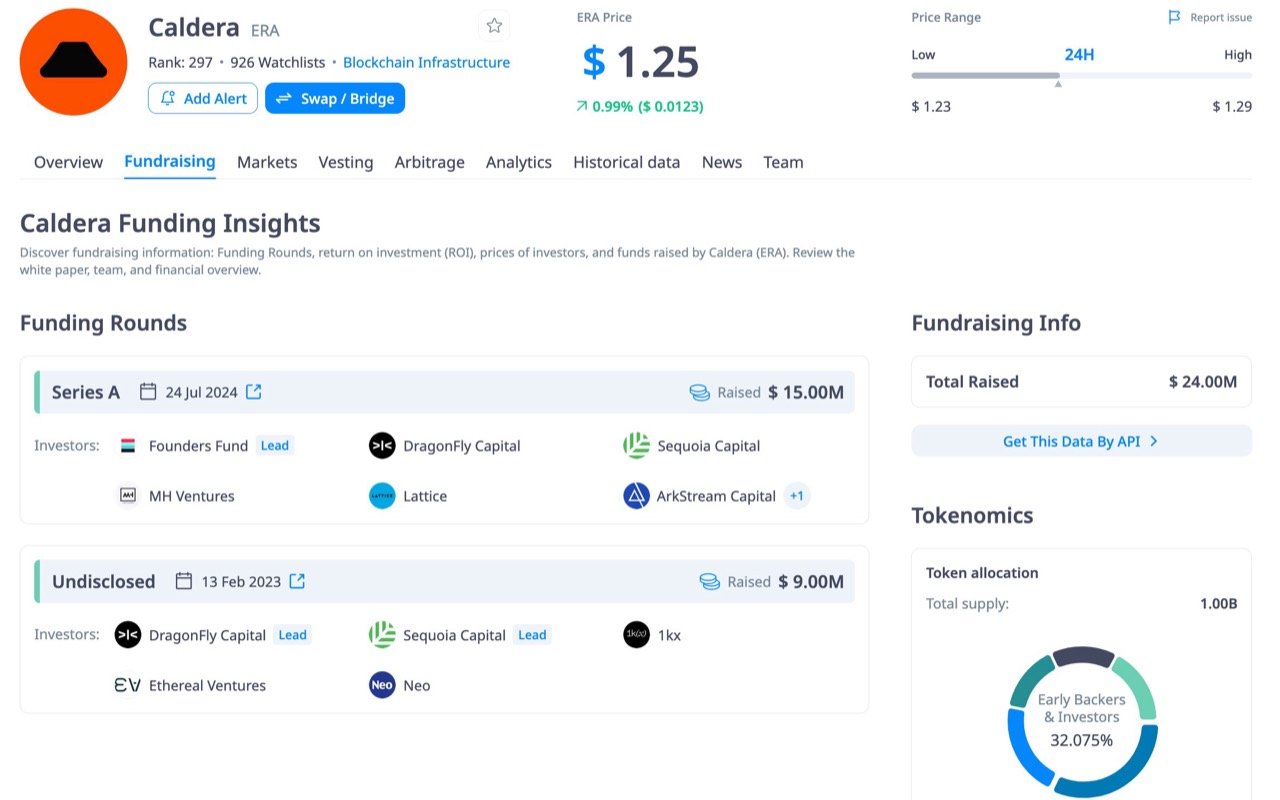The width and height of the screenshot is (1280, 800).
Task: Click the MH Ventures logo icon
Action: click(x=128, y=495)
